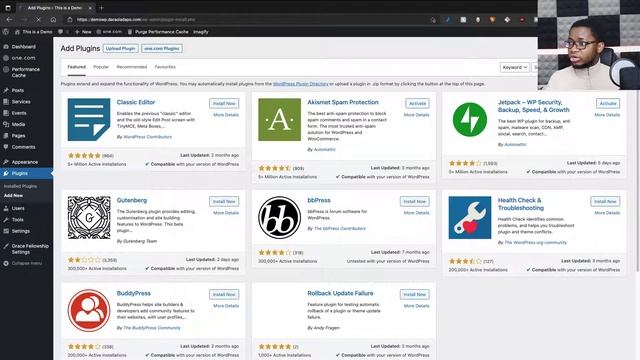Open Performance Cache in sidebar
The width and height of the screenshot is (640, 360).
tap(25, 72)
